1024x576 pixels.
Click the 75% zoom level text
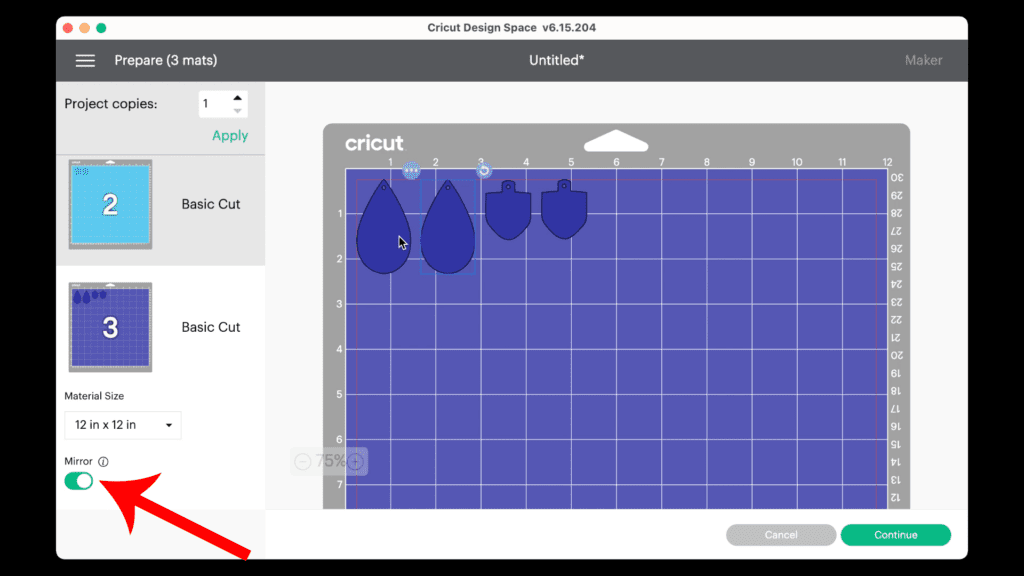330,462
